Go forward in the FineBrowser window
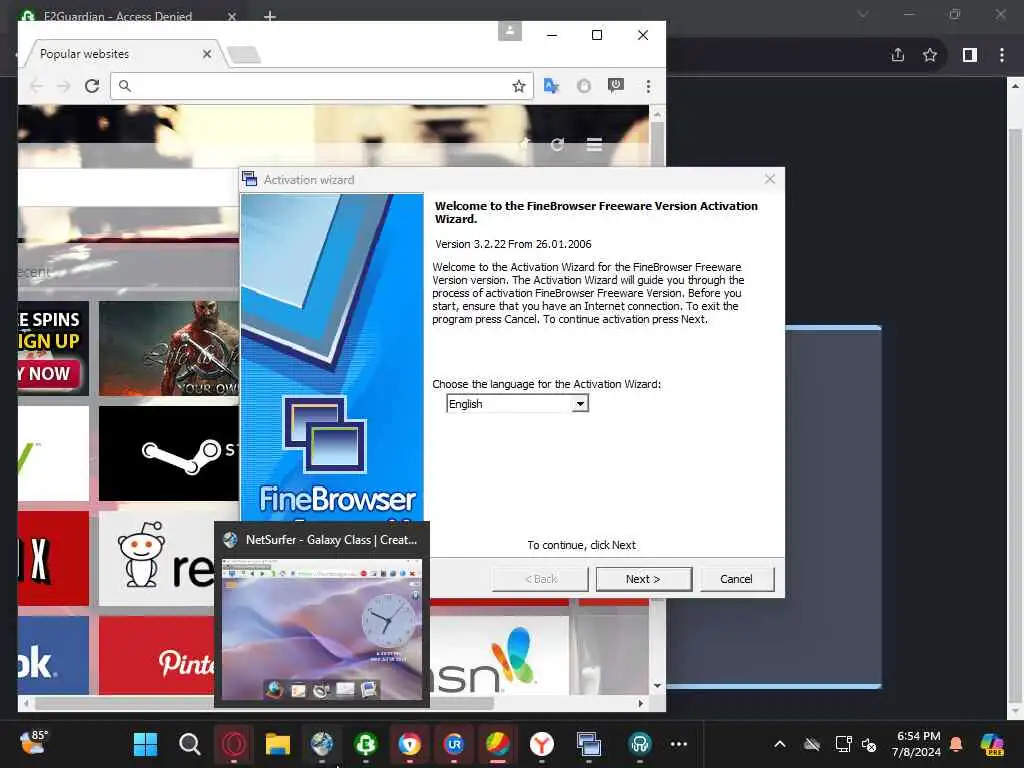The width and height of the screenshot is (1024, 768). [x=63, y=86]
